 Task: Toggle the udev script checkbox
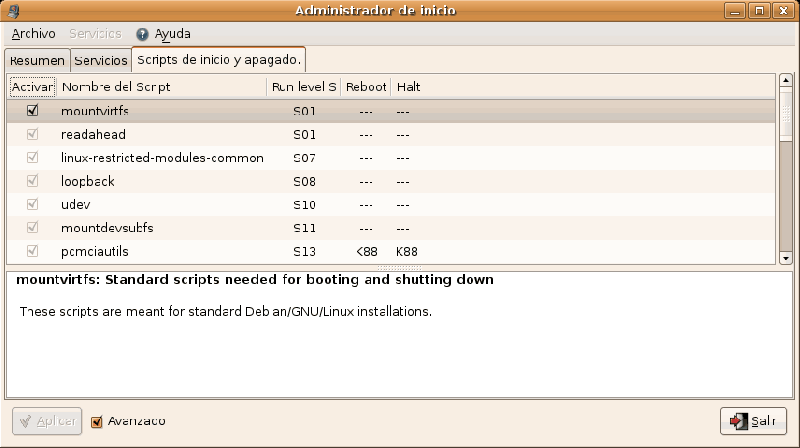pyautogui.click(x=33, y=204)
